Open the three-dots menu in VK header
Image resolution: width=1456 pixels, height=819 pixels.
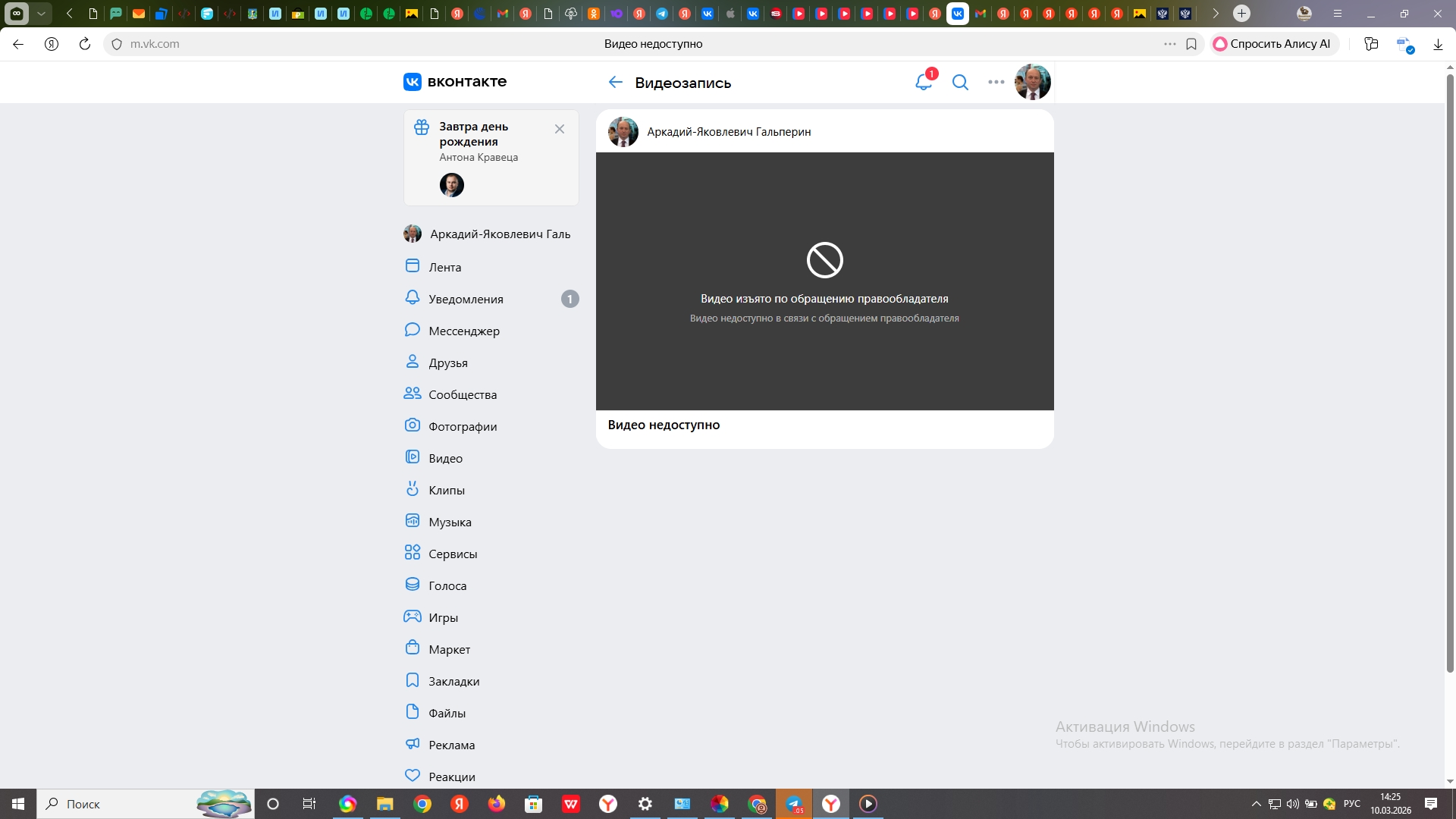tap(996, 82)
